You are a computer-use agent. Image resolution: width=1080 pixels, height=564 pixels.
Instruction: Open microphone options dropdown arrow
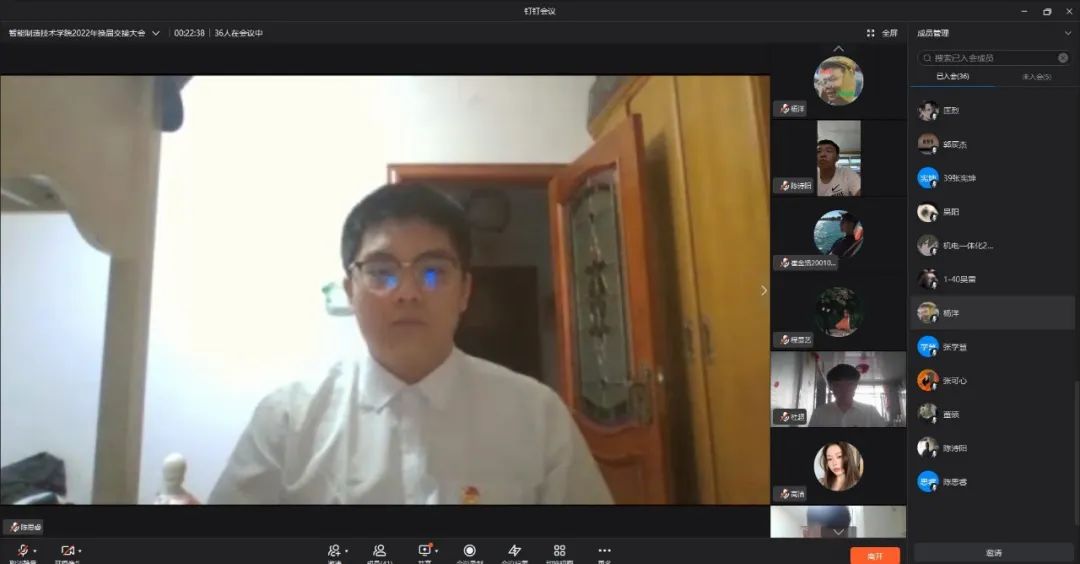[35, 551]
